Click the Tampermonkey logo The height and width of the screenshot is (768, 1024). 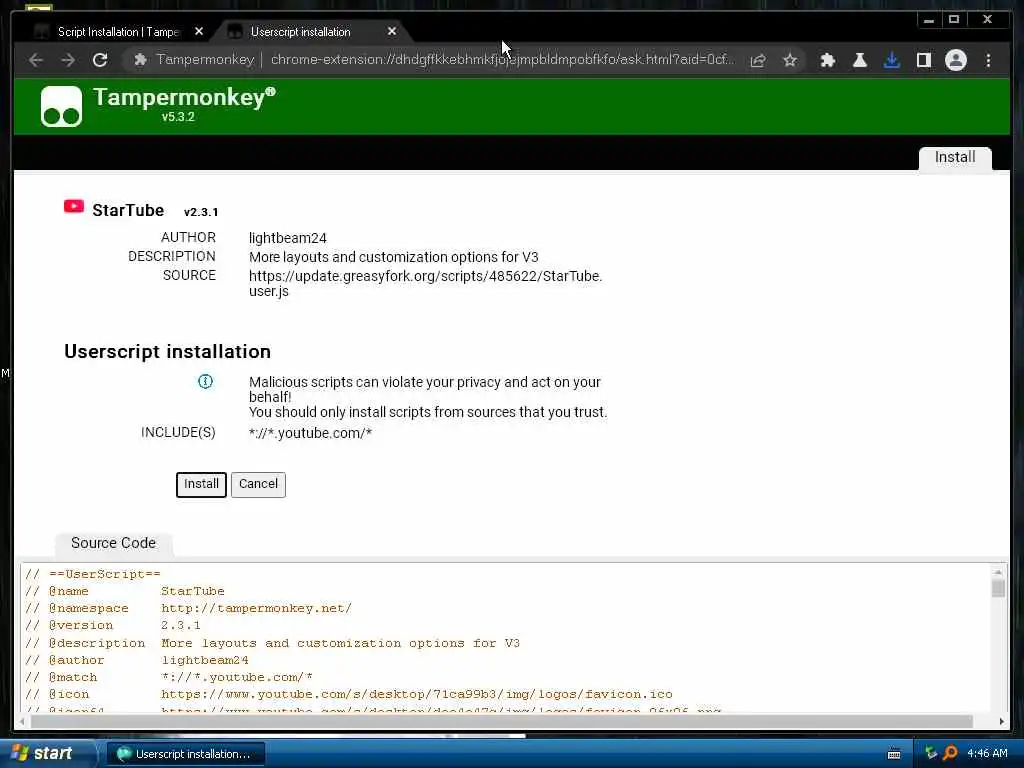[61, 106]
